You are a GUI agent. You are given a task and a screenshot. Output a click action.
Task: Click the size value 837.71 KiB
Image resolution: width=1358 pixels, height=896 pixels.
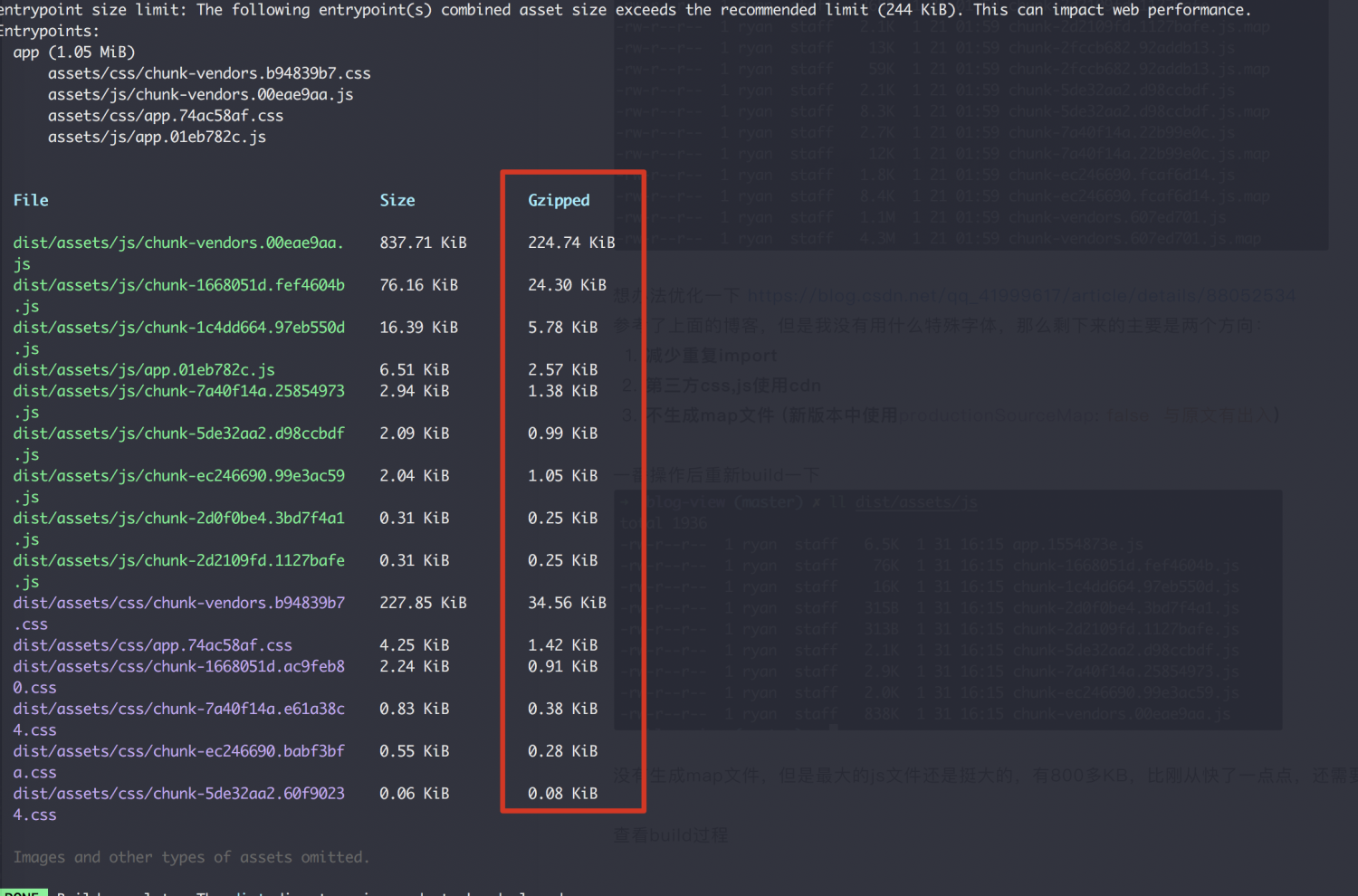(x=423, y=243)
